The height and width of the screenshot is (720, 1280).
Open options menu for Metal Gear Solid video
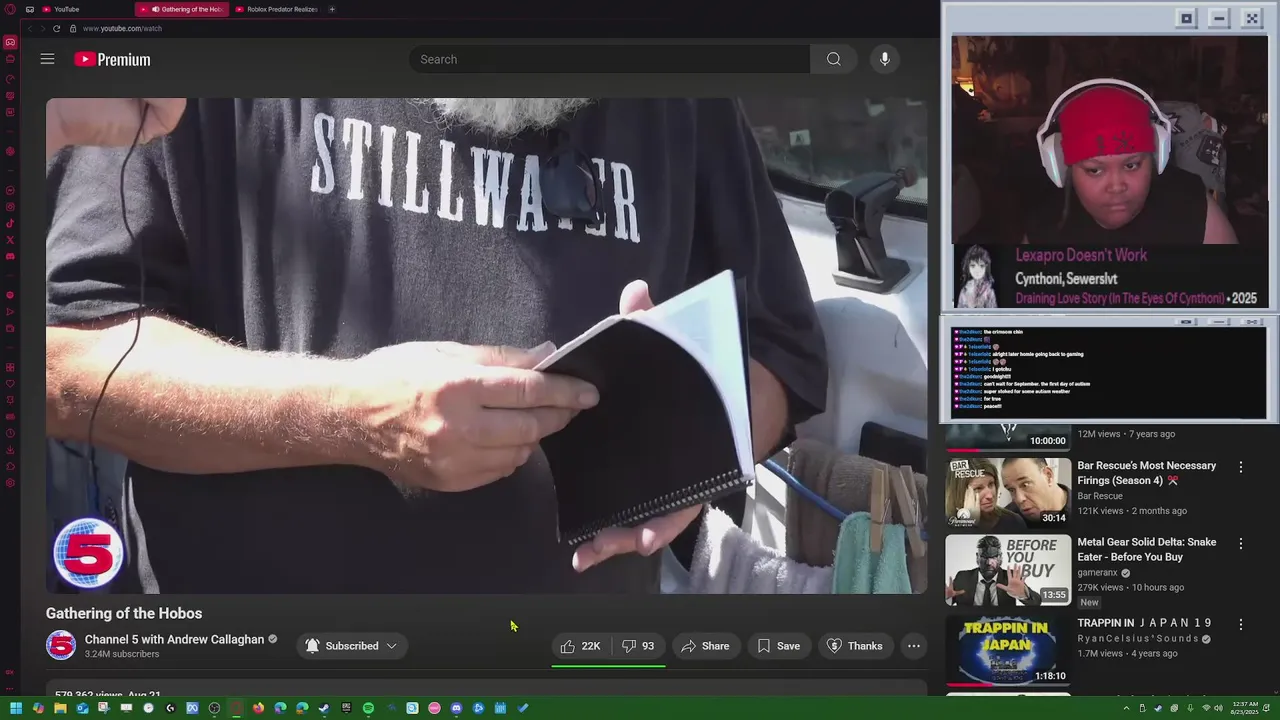[x=1241, y=544]
